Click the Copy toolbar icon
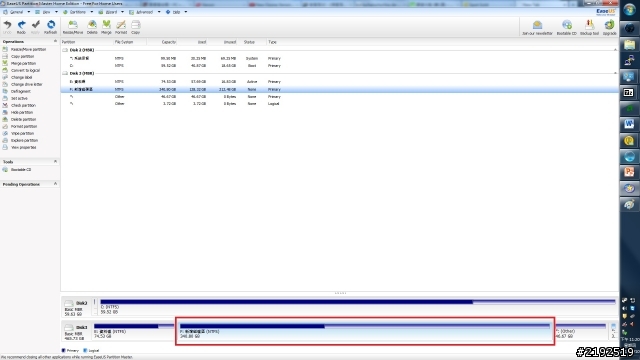Image resolution: width=640 pixels, height=360 pixels. tap(136, 25)
